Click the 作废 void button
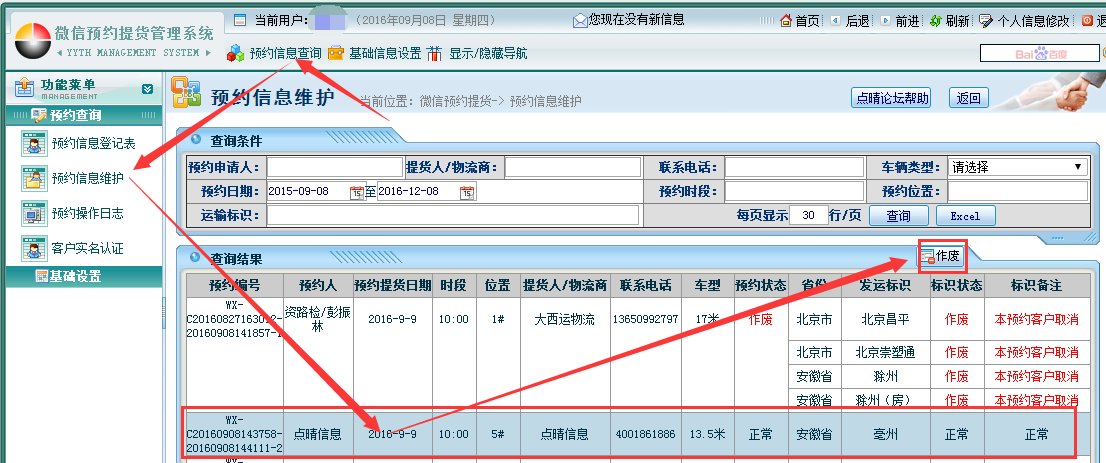The image size is (1106, 463). (941, 257)
